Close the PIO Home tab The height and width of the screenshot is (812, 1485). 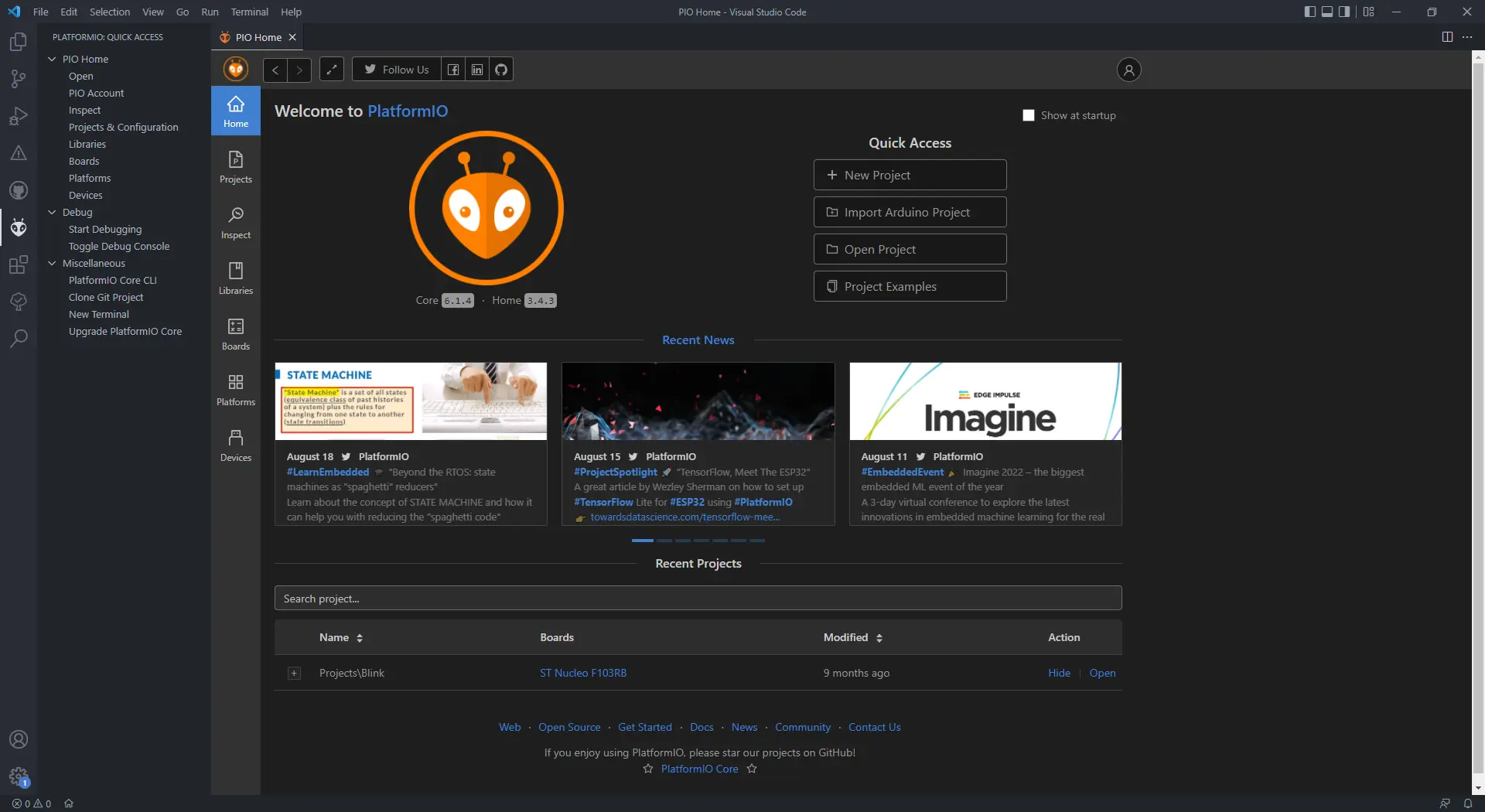(x=292, y=37)
